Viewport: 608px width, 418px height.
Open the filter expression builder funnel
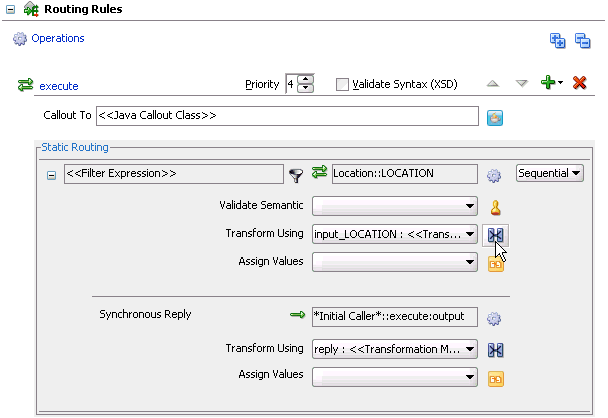click(296, 175)
